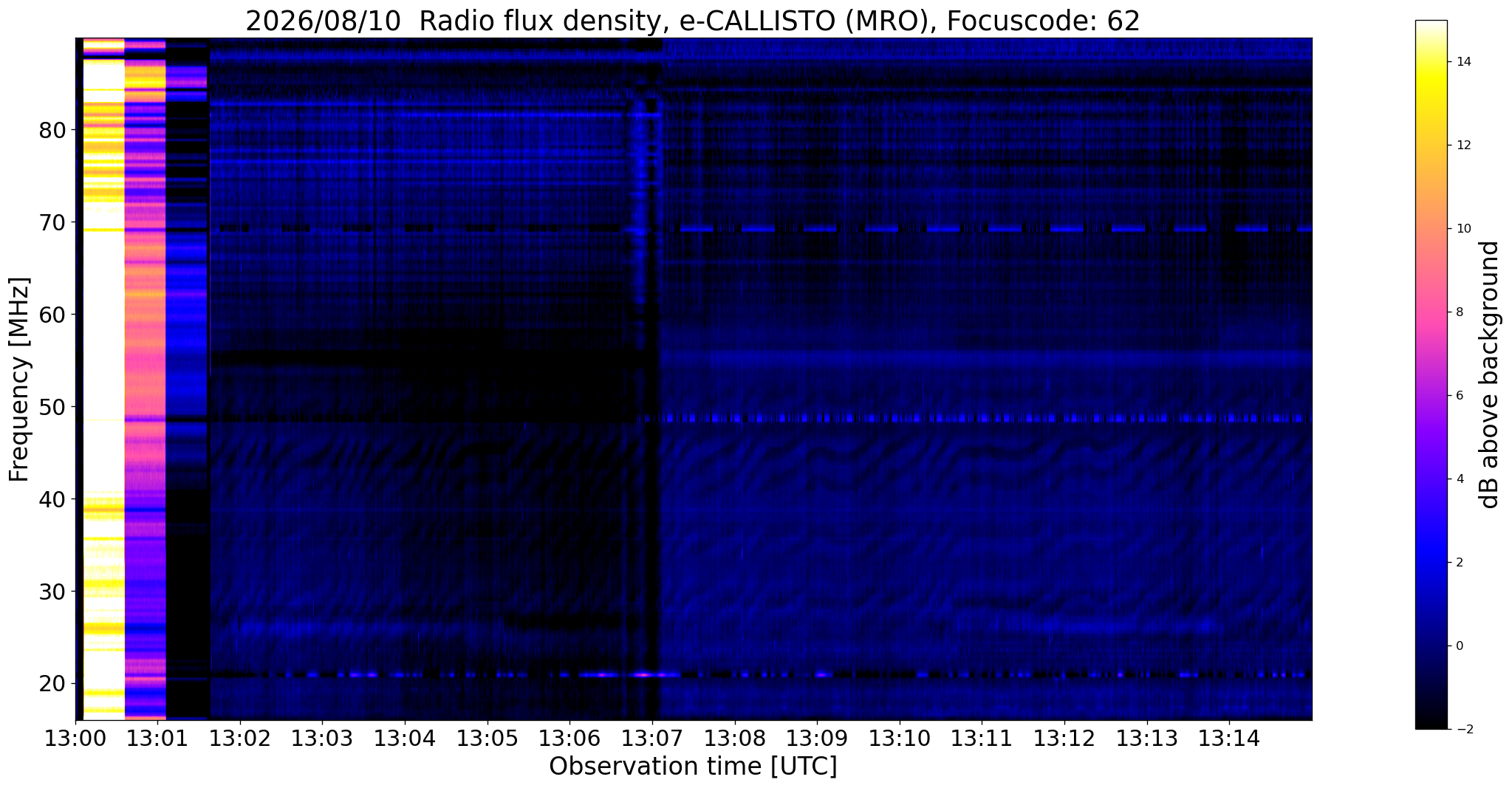Click the plot title mentioning e-CALLISTO (MRO)
1512x788 pixels.
[x=693, y=21]
